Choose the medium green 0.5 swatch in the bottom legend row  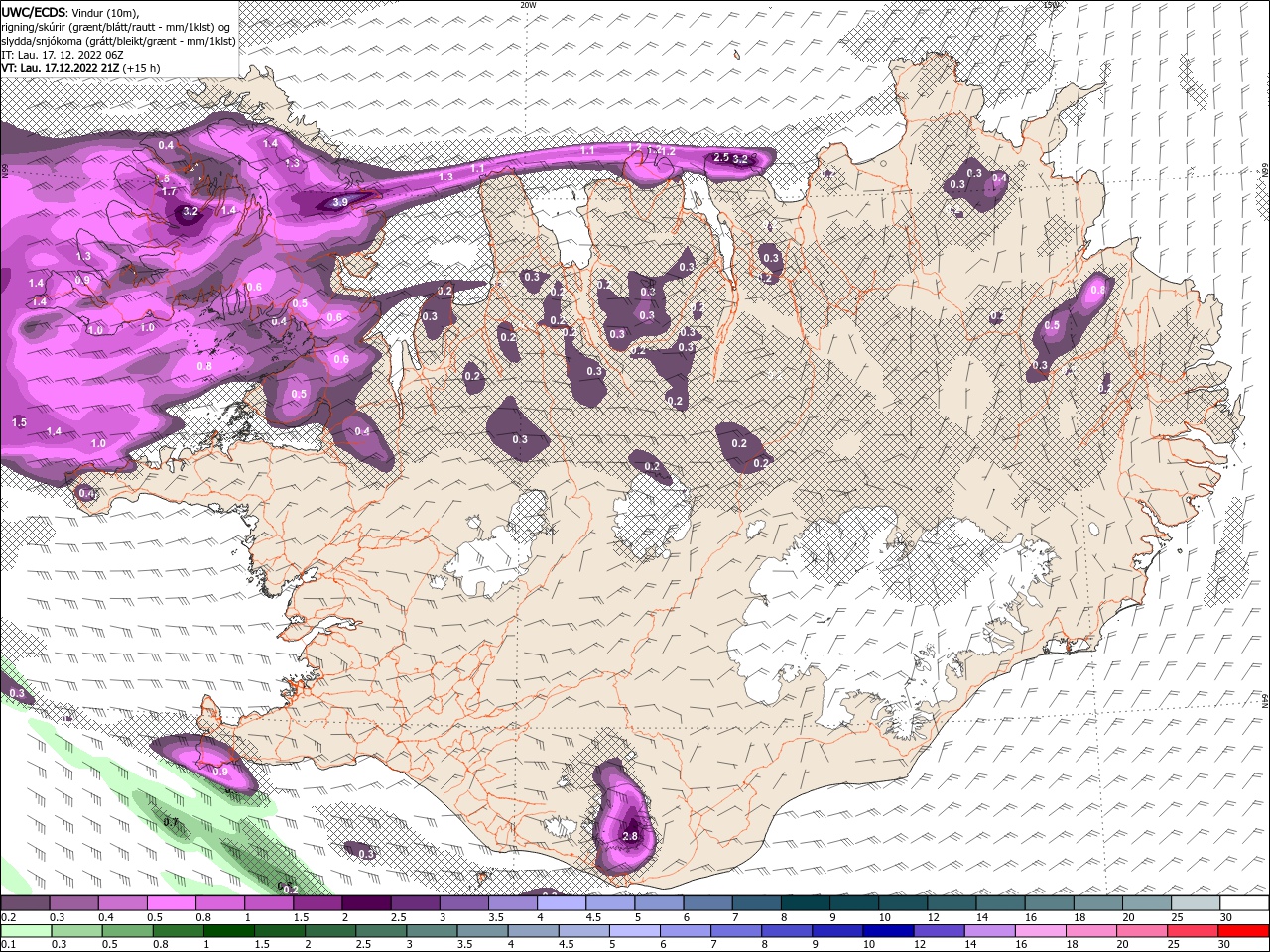[127, 931]
